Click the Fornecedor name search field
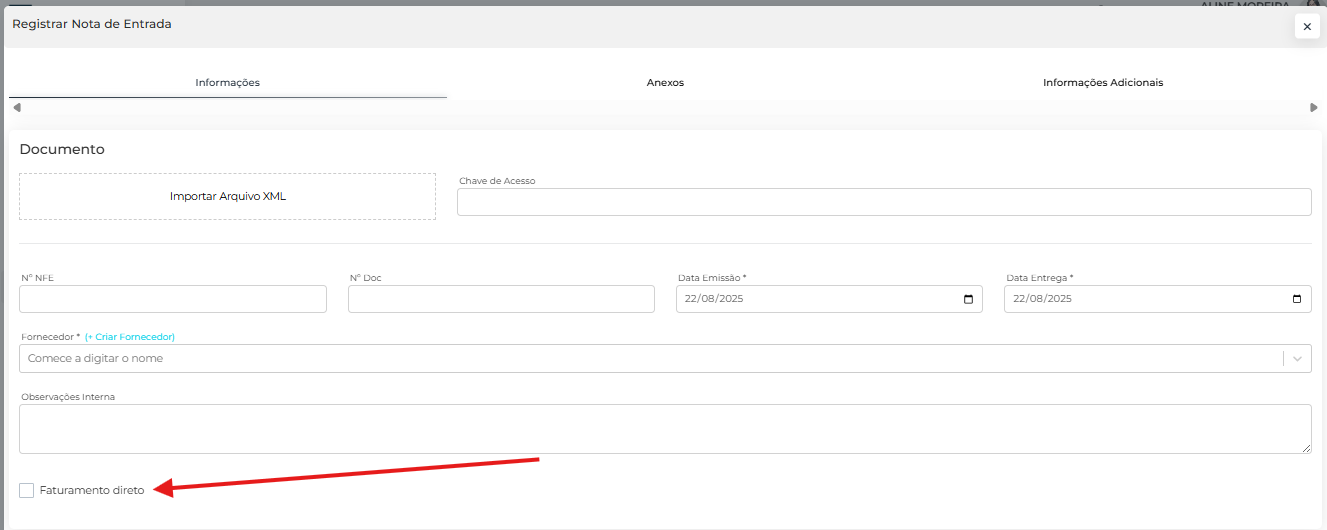Screen dimensions: 1327x530 coord(640,359)
